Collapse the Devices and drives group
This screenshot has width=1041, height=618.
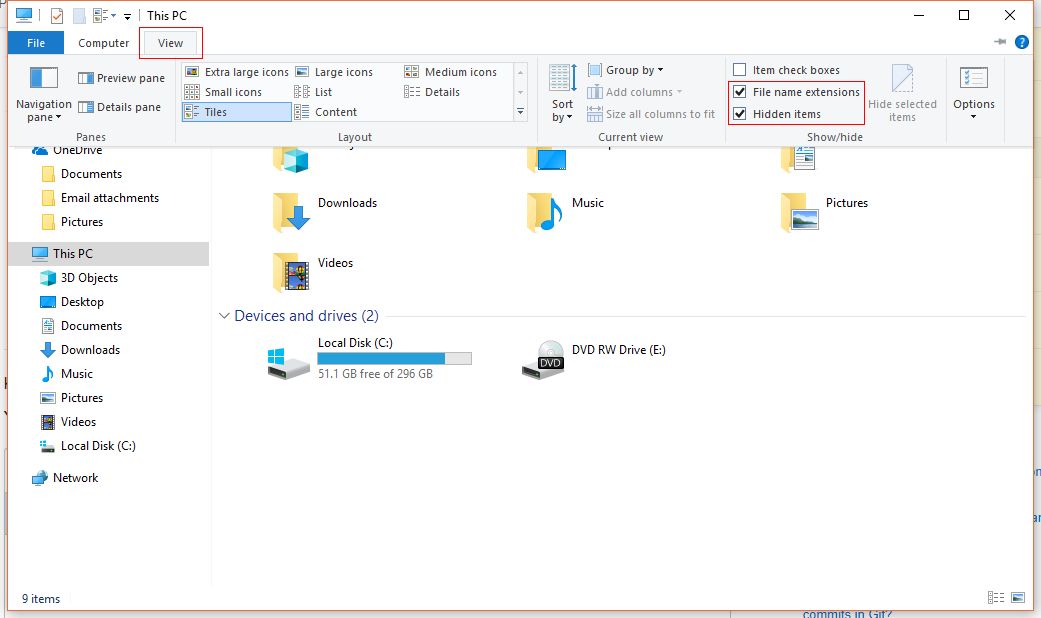click(224, 316)
